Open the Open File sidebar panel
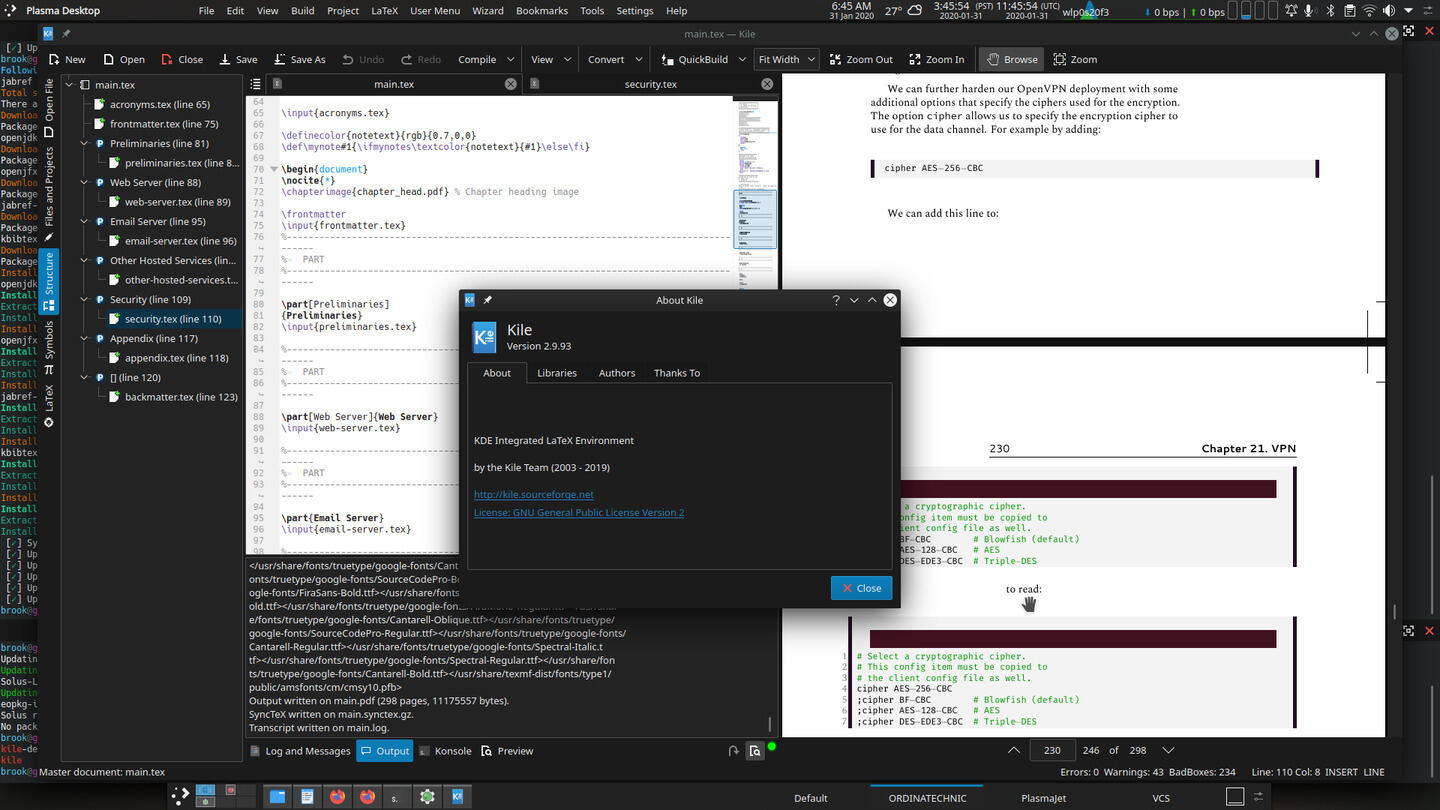Screen dimensions: 1440x810 [49, 108]
